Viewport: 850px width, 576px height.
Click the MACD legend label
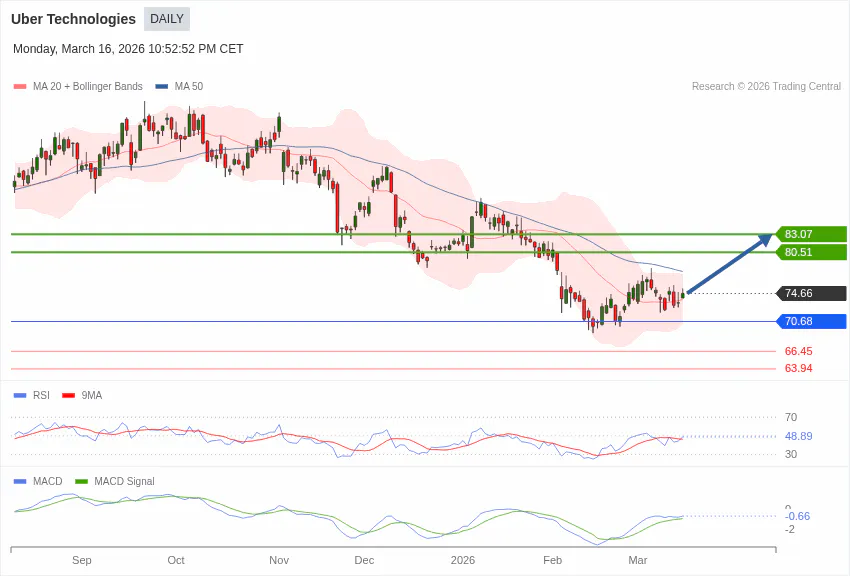pyautogui.click(x=48, y=481)
